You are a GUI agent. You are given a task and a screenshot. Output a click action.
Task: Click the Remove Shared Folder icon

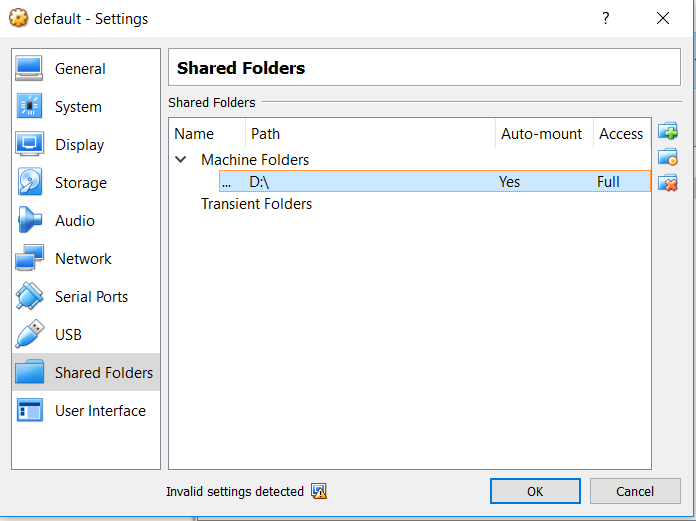point(668,182)
